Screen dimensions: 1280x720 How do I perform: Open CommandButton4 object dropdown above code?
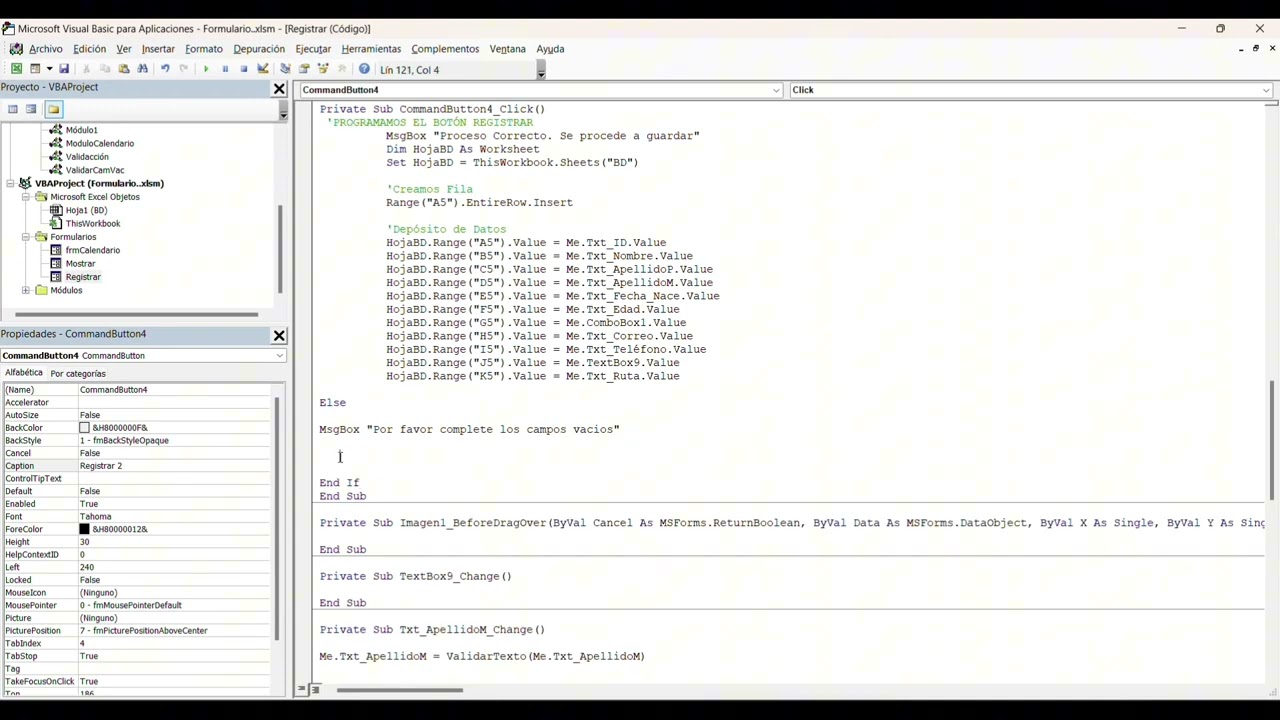pos(776,90)
